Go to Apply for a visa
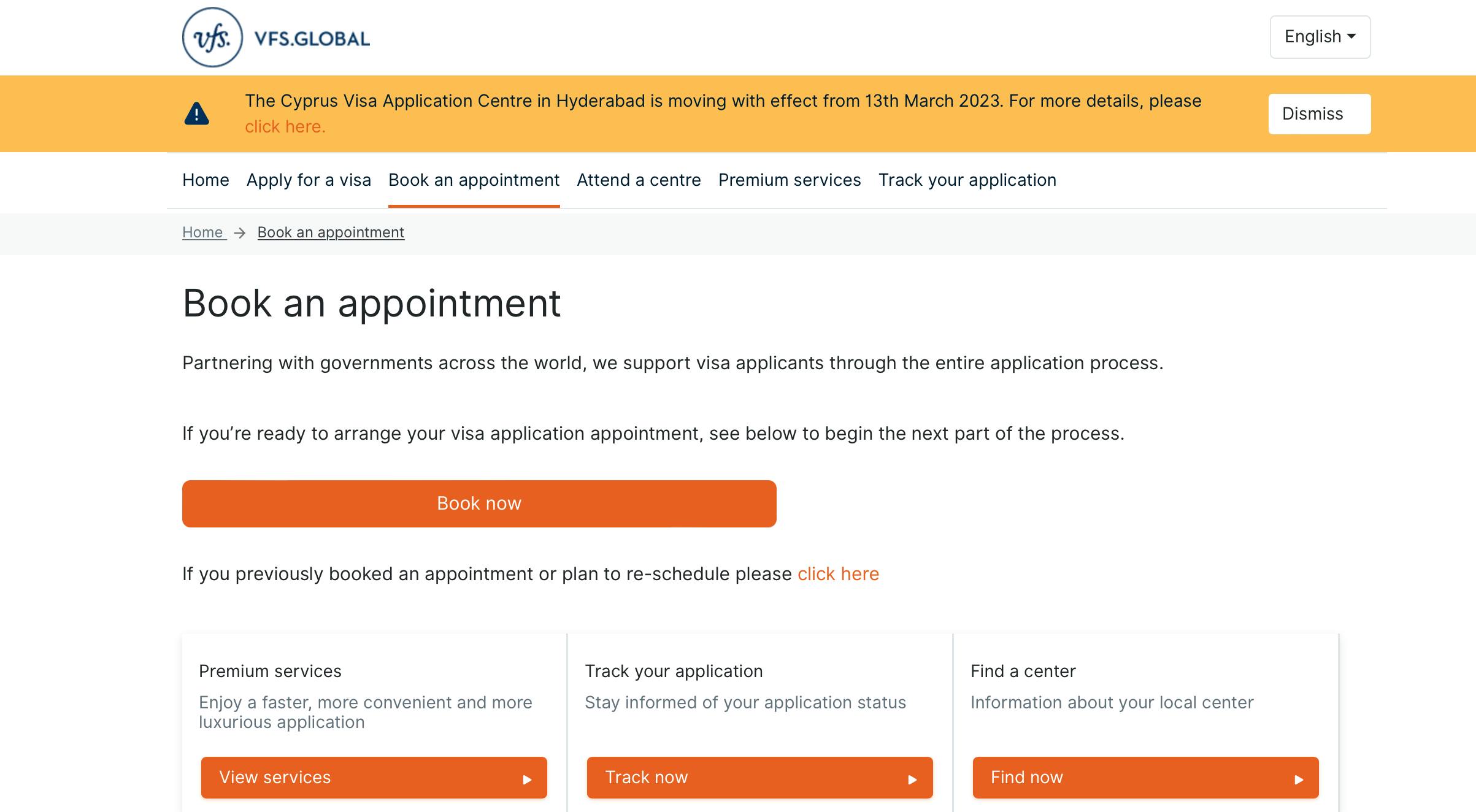 pos(309,180)
